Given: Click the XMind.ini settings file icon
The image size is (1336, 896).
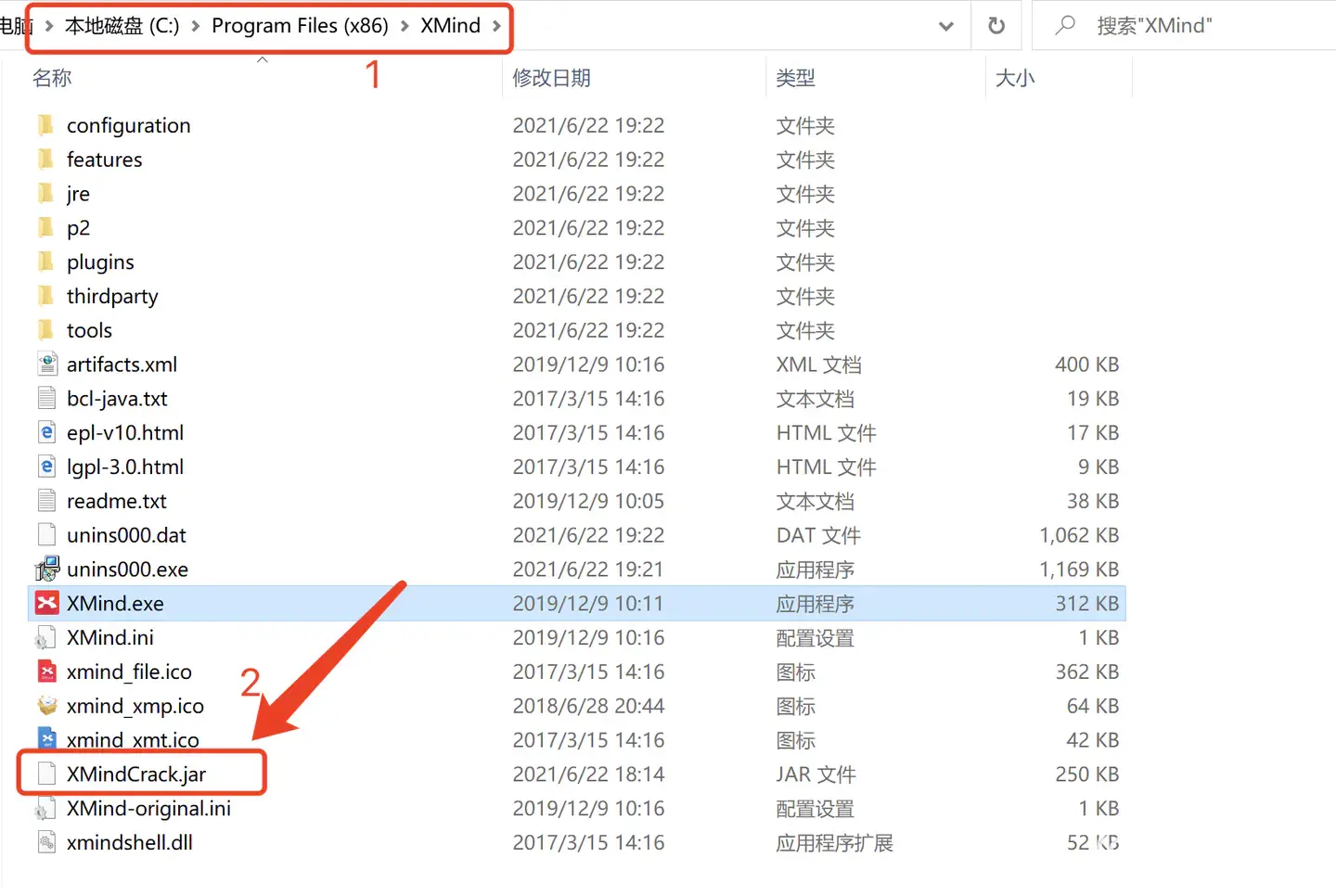Looking at the screenshot, I should (x=45, y=638).
